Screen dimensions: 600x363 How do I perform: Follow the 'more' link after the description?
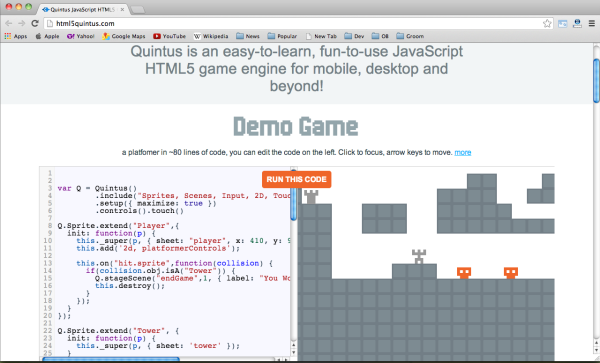coord(463,153)
